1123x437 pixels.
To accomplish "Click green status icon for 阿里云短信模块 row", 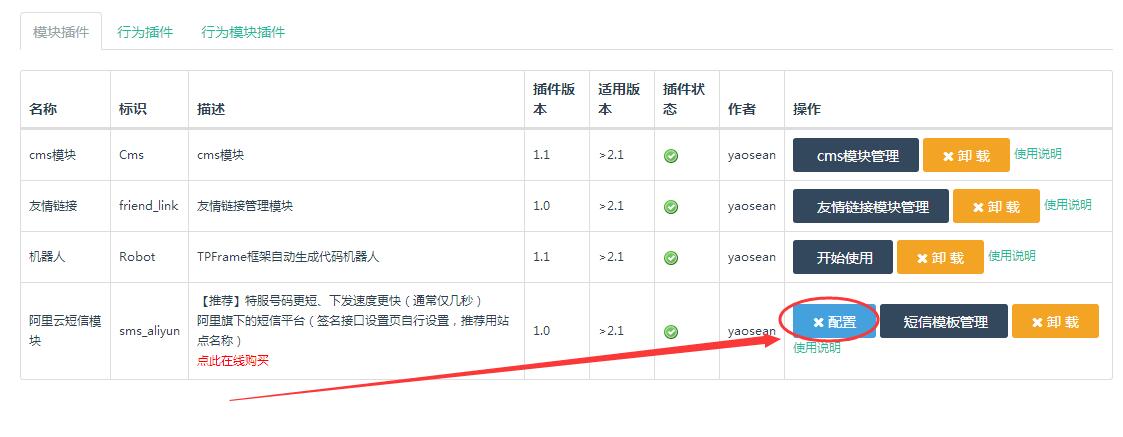I will point(670,332).
